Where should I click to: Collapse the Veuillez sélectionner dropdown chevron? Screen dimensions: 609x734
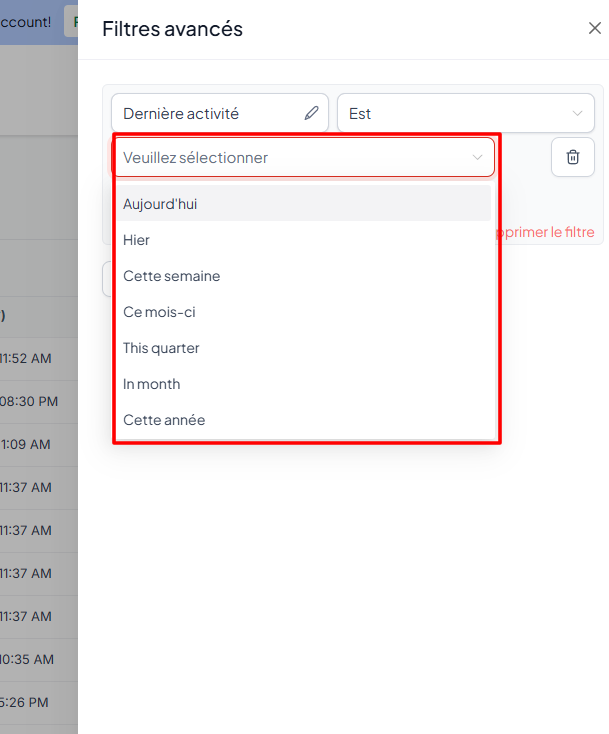477,157
